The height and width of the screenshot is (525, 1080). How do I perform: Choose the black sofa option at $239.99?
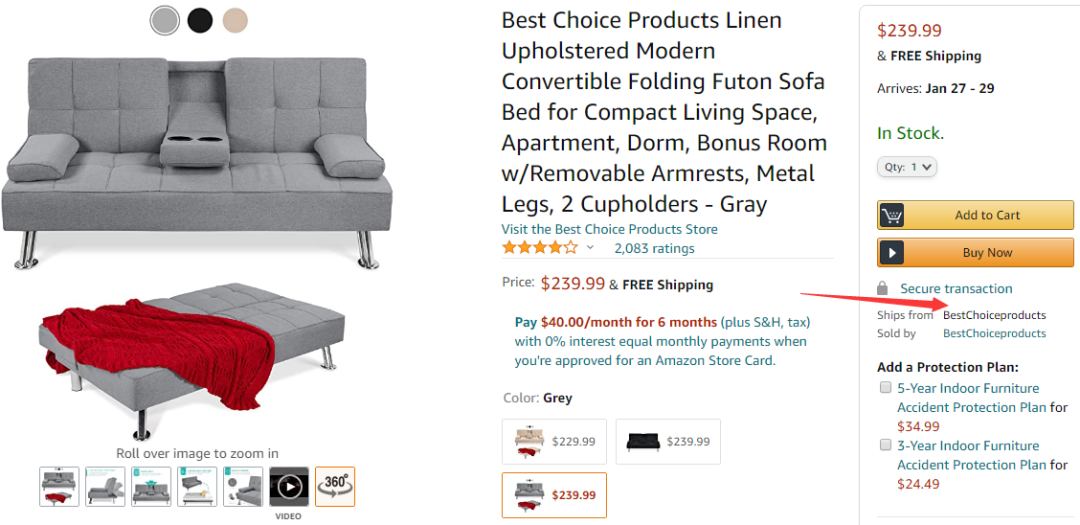click(667, 441)
